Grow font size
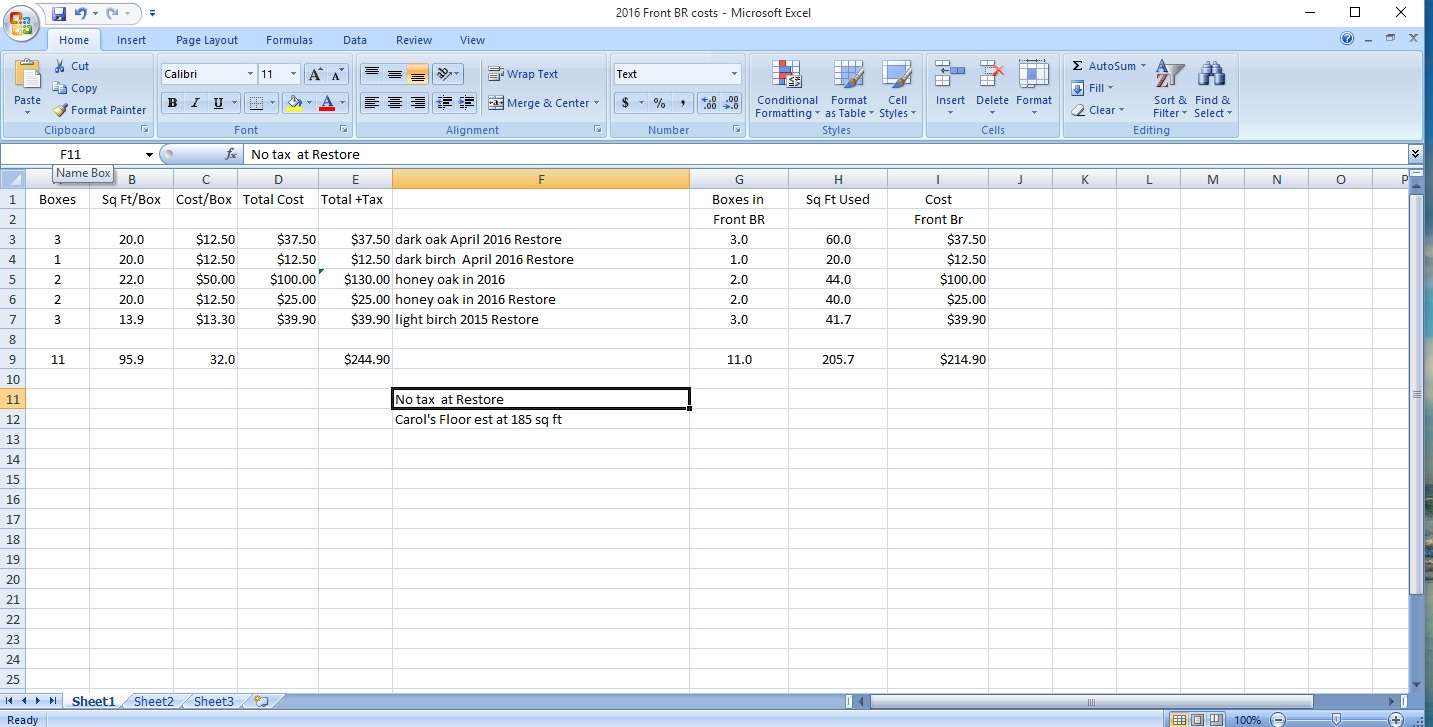The width and height of the screenshot is (1433, 727). [315, 74]
